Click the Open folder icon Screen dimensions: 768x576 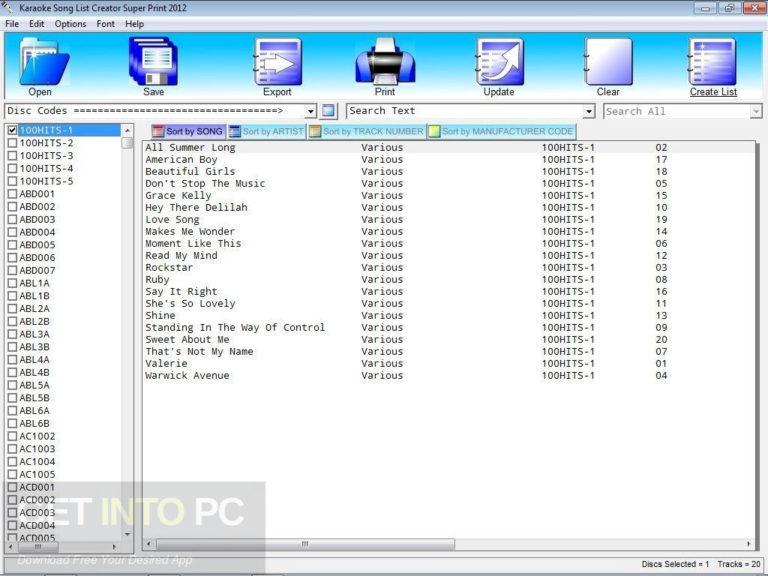coord(44,62)
